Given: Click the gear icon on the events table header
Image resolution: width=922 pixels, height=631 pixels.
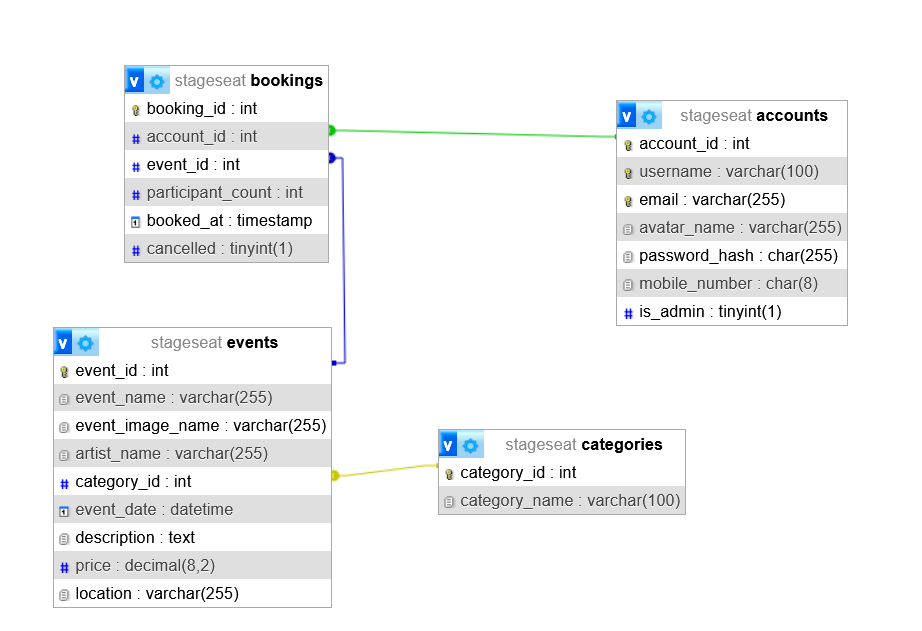Looking at the screenshot, I should tap(84, 342).
